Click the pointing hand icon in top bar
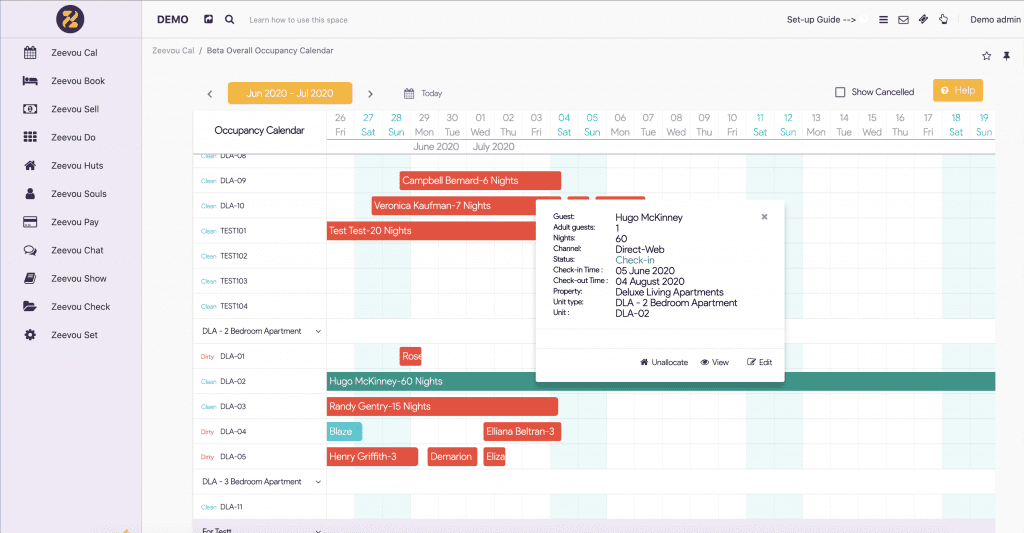The image size is (1024, 533). (944, 20)
